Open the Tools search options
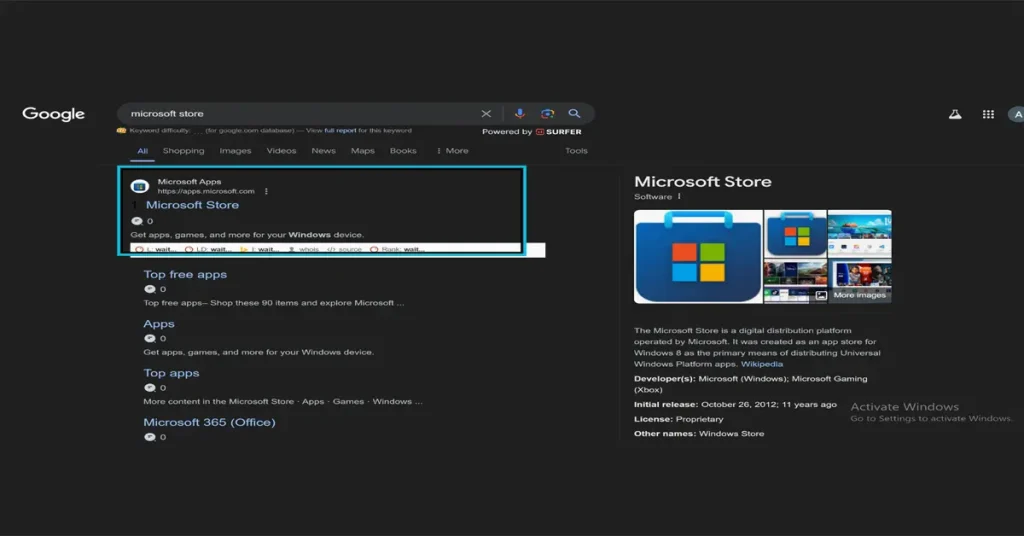Viewport: 1024px width, 536px height. pyautogui.click(x=576, y=151)
